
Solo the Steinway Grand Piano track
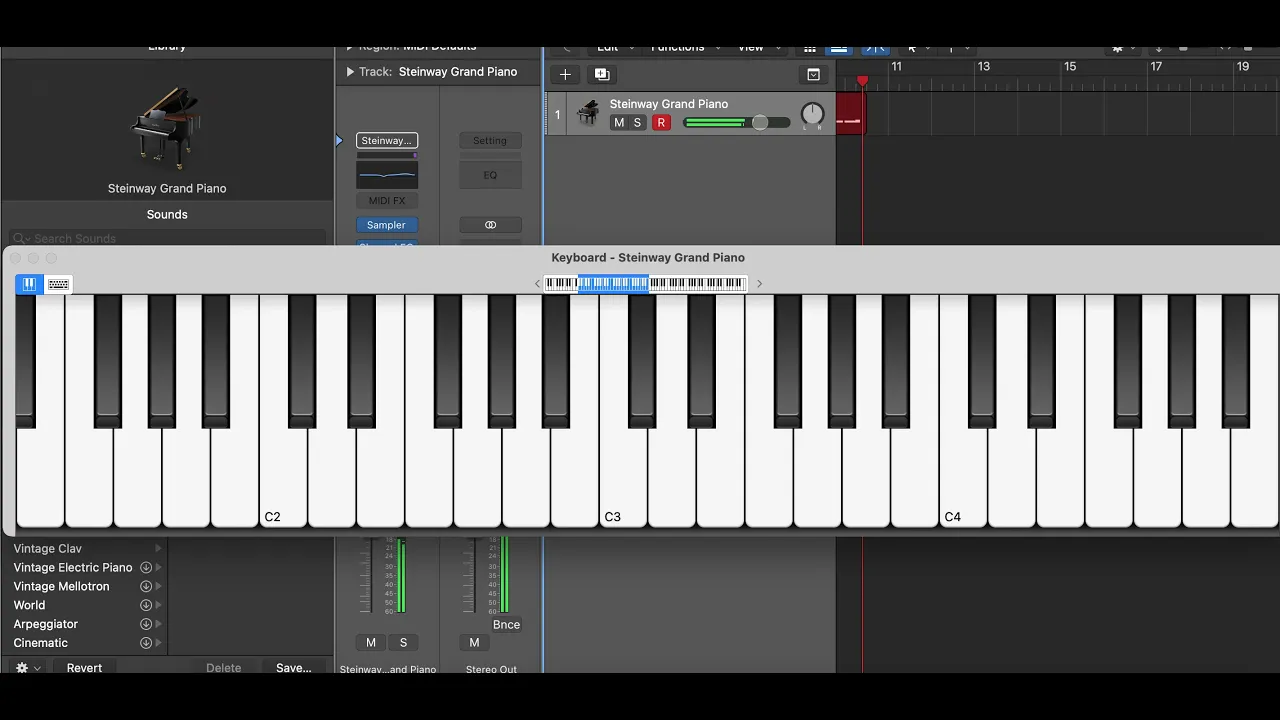637,123
